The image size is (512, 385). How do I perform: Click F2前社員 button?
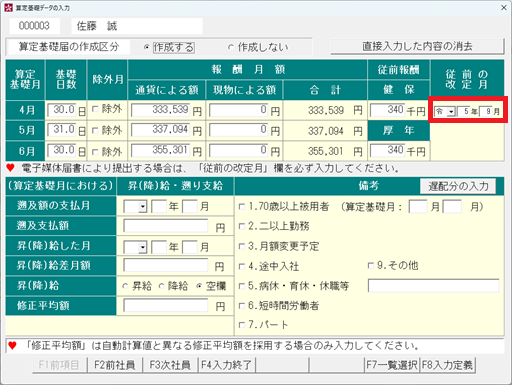pyautogui.click(x=115, y=365)
